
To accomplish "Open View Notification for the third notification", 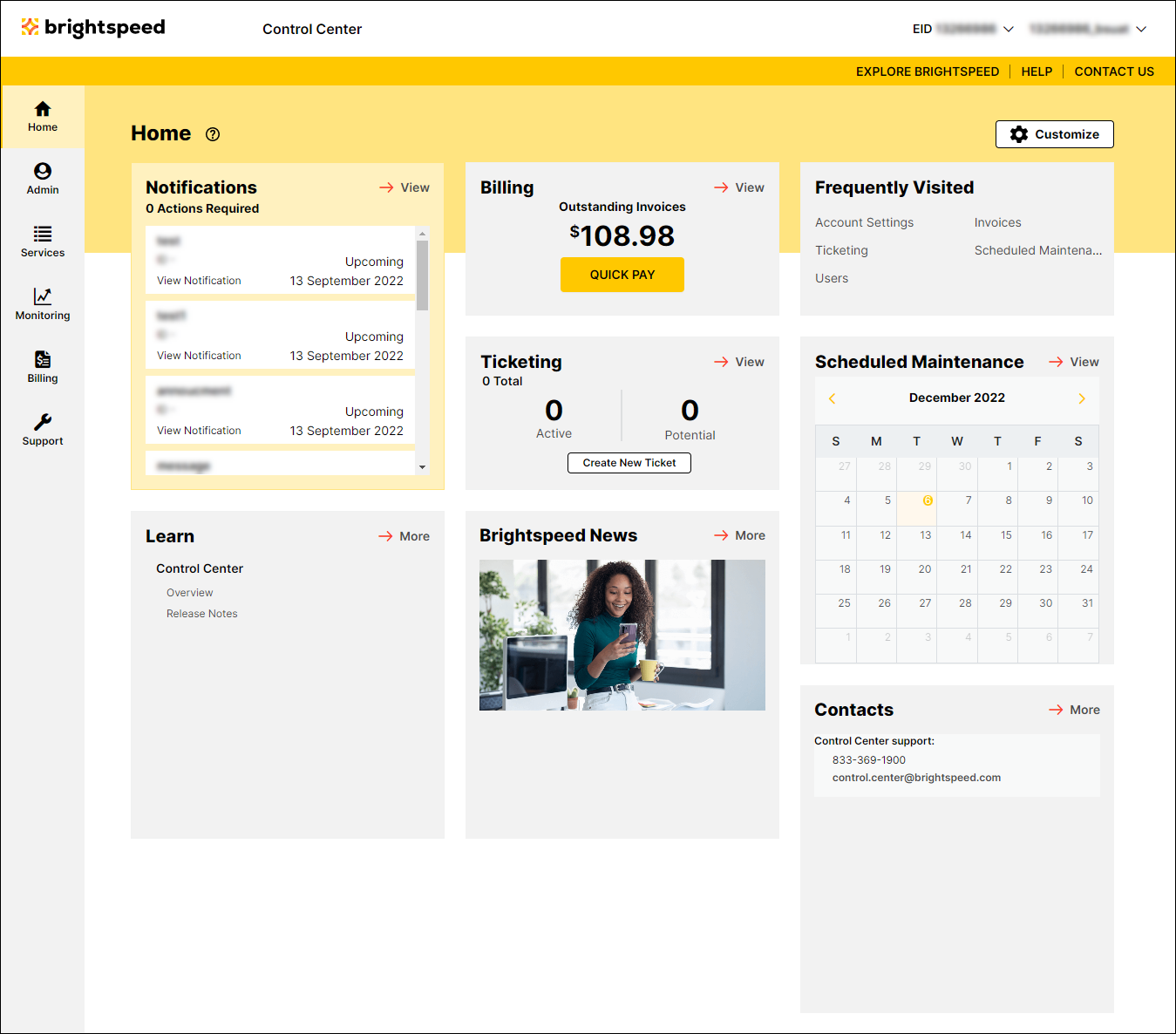I will tap(199, 431).
